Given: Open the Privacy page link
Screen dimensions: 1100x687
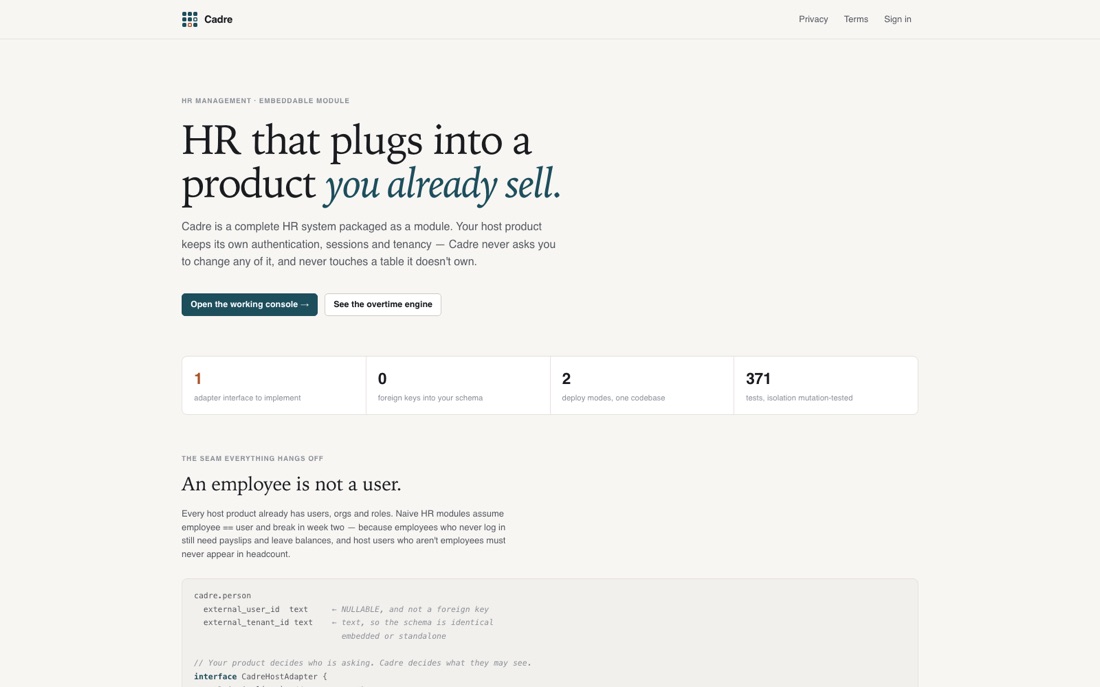Looking at the screenshot, I should point(813,19).
